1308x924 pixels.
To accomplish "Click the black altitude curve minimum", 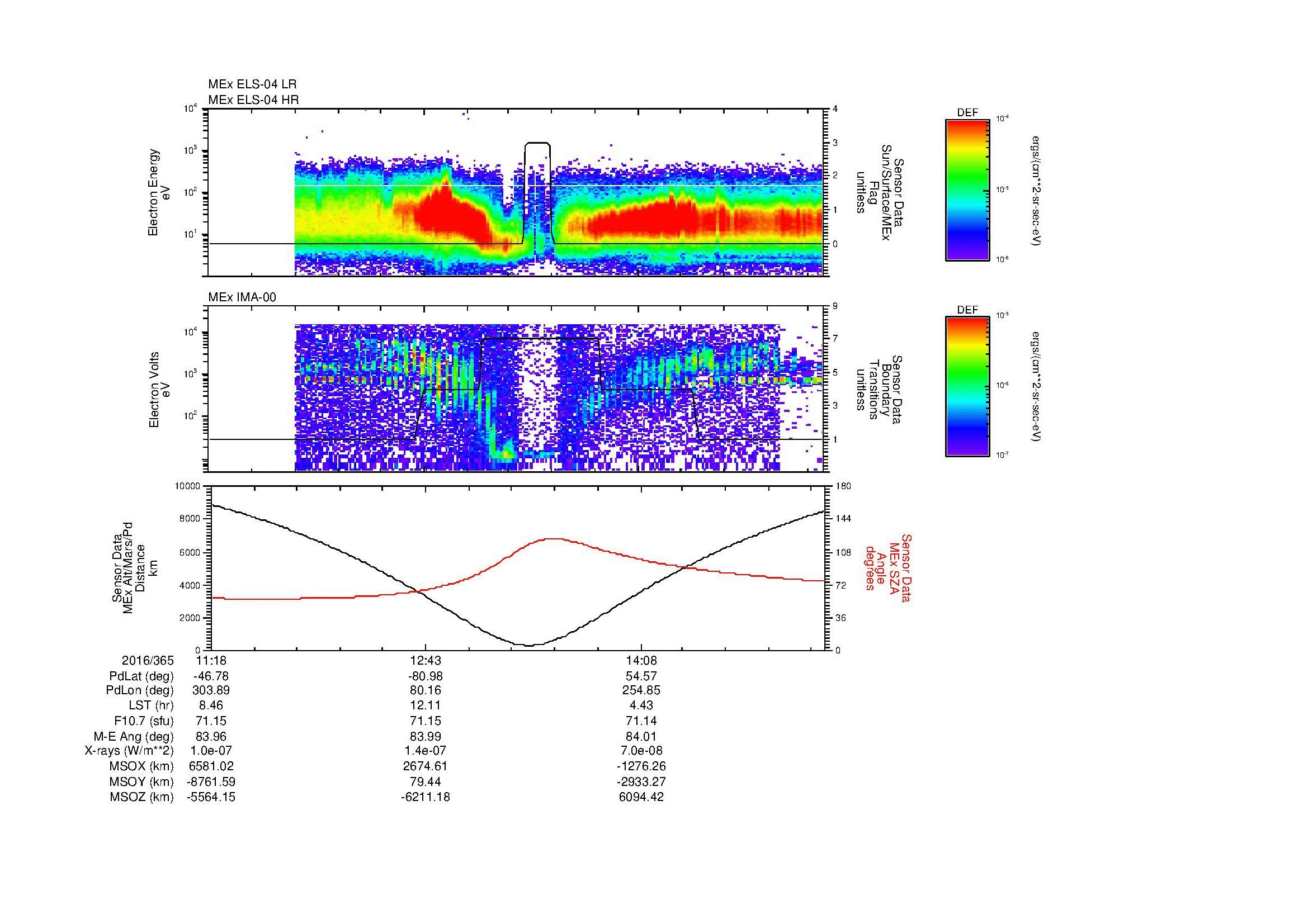I will coord(528,645).
